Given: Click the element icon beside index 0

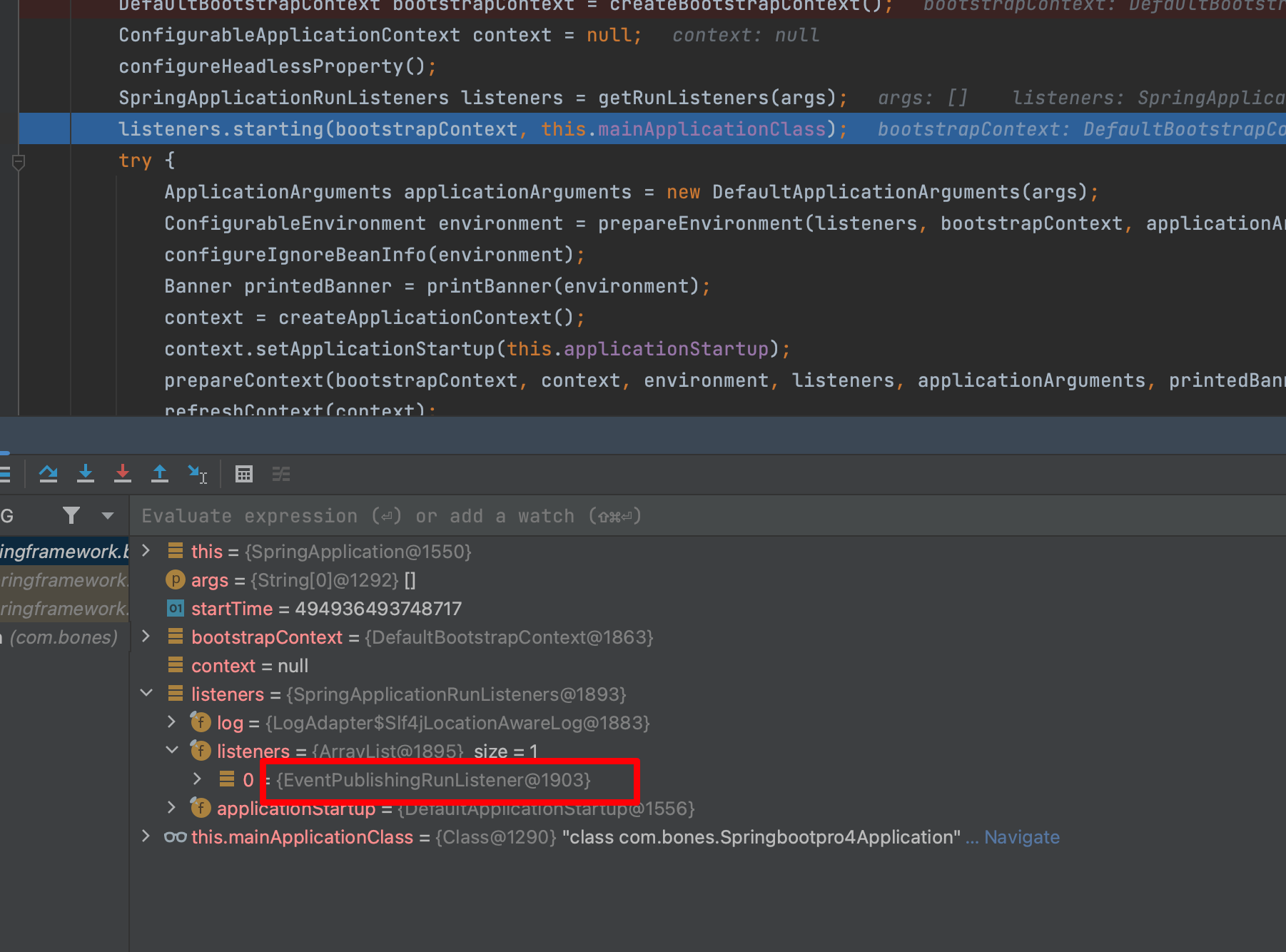Looking at the screenshot, I should pyautogui.click(x=227, y=779).
